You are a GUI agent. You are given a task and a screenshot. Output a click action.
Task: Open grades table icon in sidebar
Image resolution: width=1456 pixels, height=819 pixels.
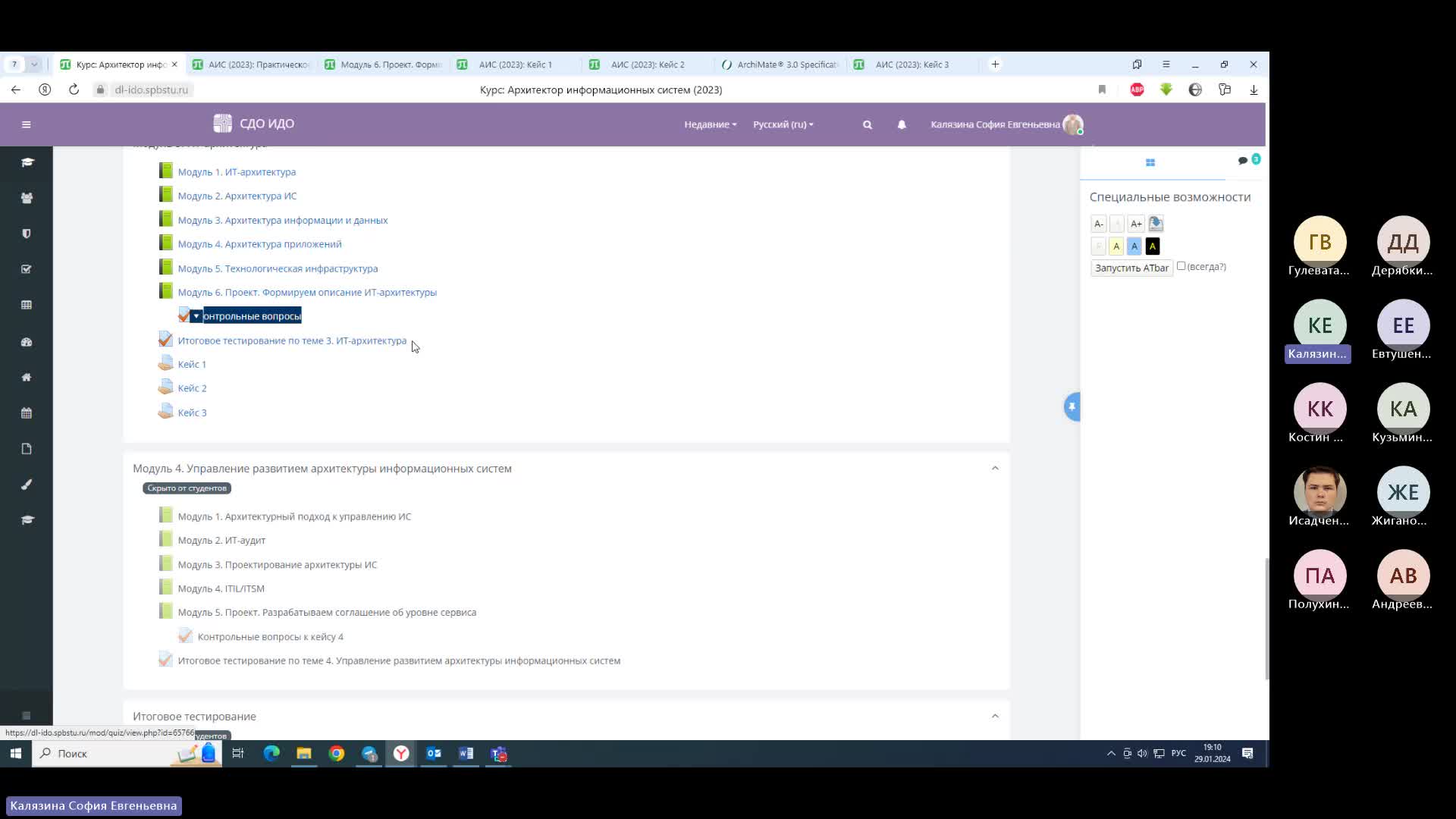27,305
